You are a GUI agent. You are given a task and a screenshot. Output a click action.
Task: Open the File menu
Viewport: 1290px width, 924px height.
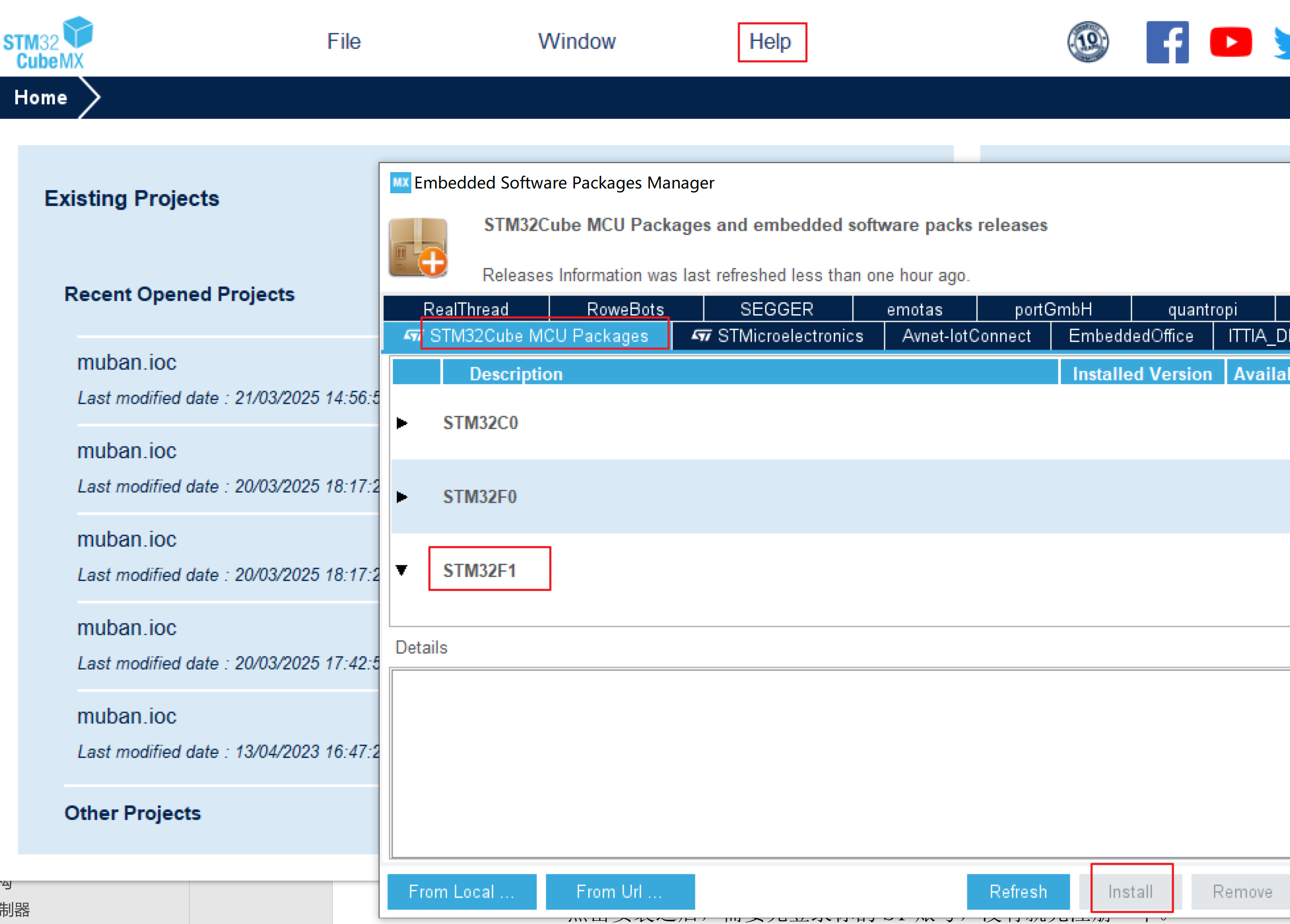[x=344, y=42]
